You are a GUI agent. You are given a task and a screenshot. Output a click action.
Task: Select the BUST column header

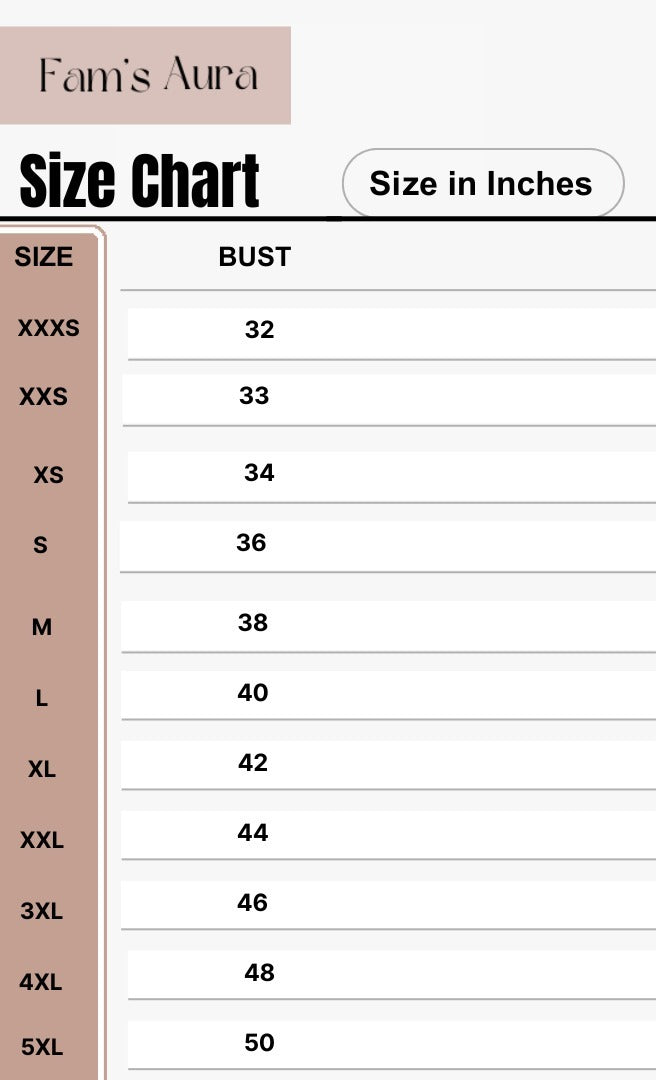click(254, 257)
